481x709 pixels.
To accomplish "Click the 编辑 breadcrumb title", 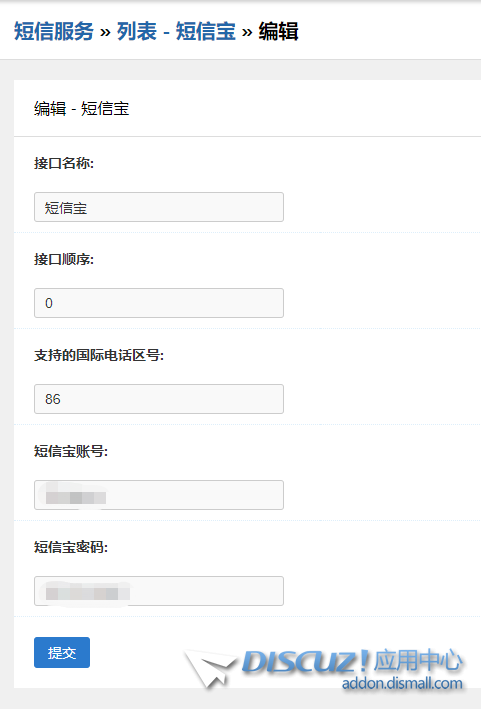I will point(278,32).
